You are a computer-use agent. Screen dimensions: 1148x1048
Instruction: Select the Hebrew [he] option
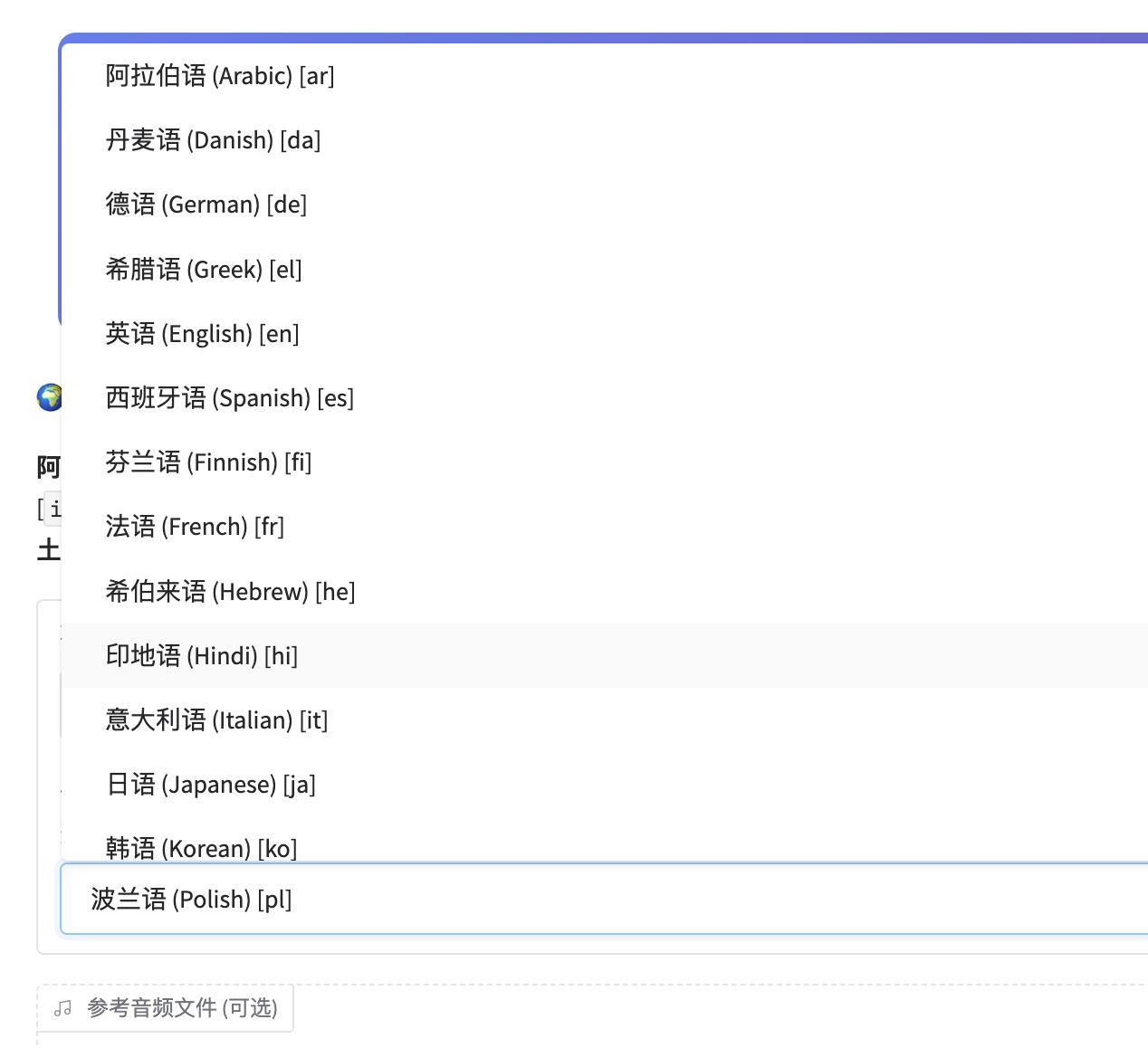(231, 592)
